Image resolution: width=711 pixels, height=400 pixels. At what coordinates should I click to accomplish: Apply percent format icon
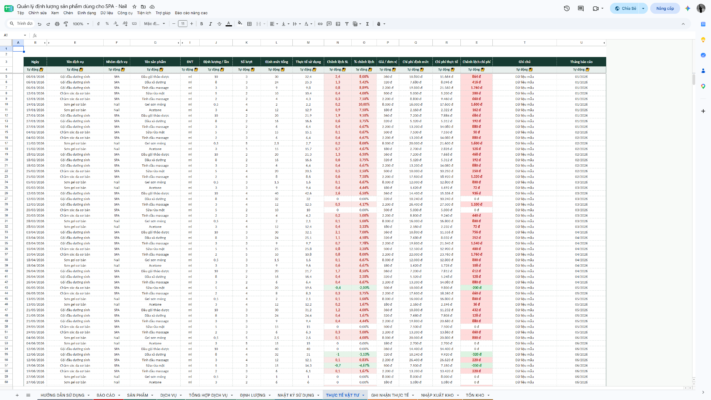(x=107, y=24)
